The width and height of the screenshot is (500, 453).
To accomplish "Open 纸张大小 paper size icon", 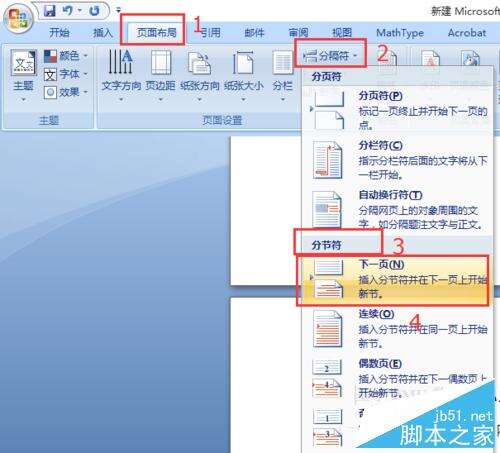I will click(x=243, y=62).
